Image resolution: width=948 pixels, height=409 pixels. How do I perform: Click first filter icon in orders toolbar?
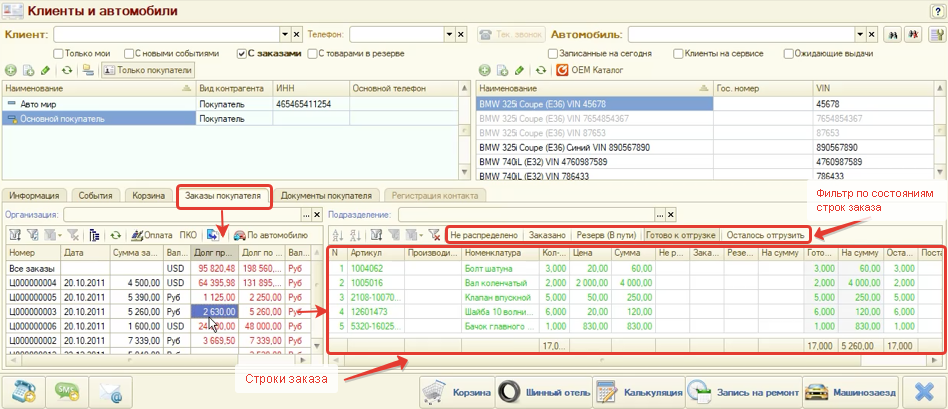[16, 235]
